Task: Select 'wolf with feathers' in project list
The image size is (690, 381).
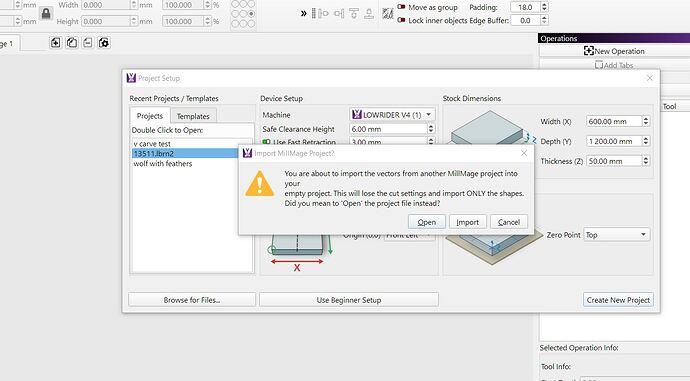Action: point(163,164)
